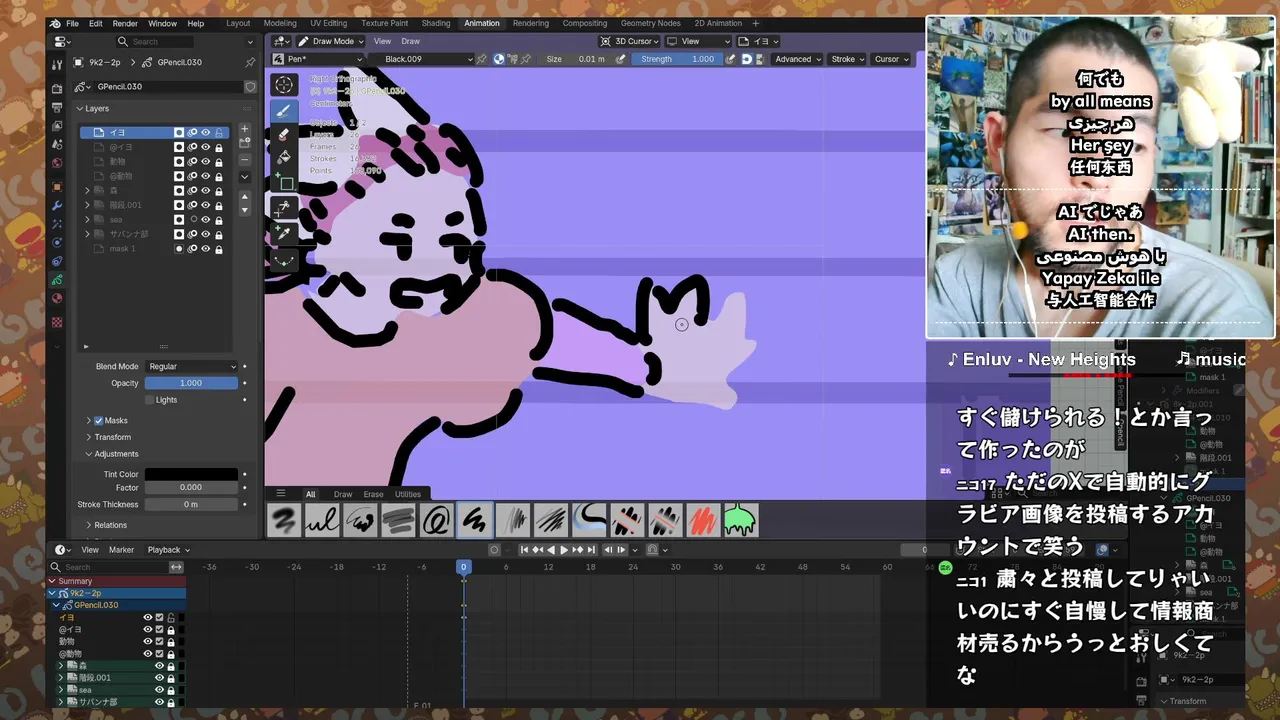Jump to the first frame
The height and width of the screenshot is (720, 1280).
[x=524, y=549]
